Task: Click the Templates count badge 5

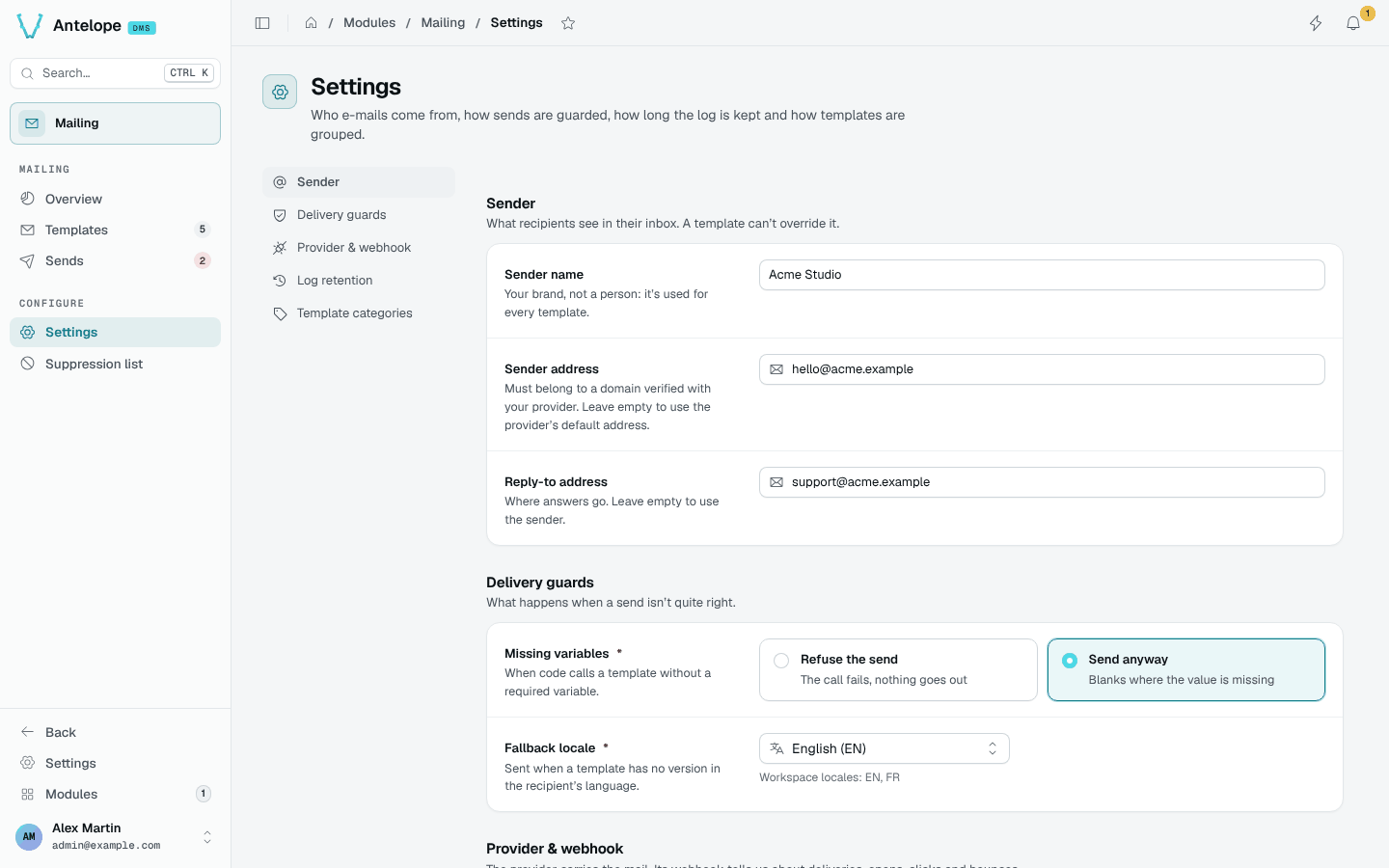Action: (203, 230)
